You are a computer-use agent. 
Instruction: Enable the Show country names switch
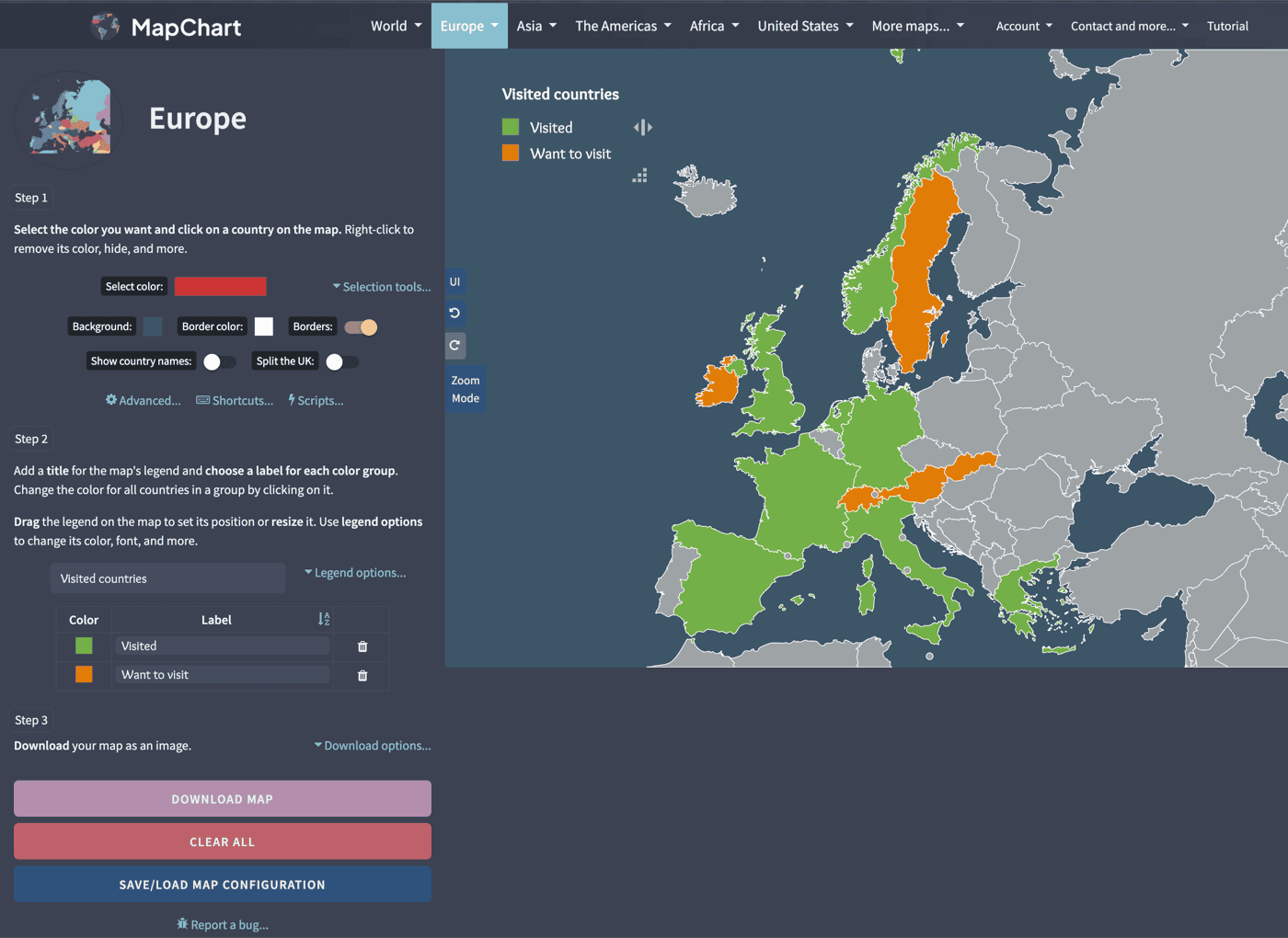point(219,362)
